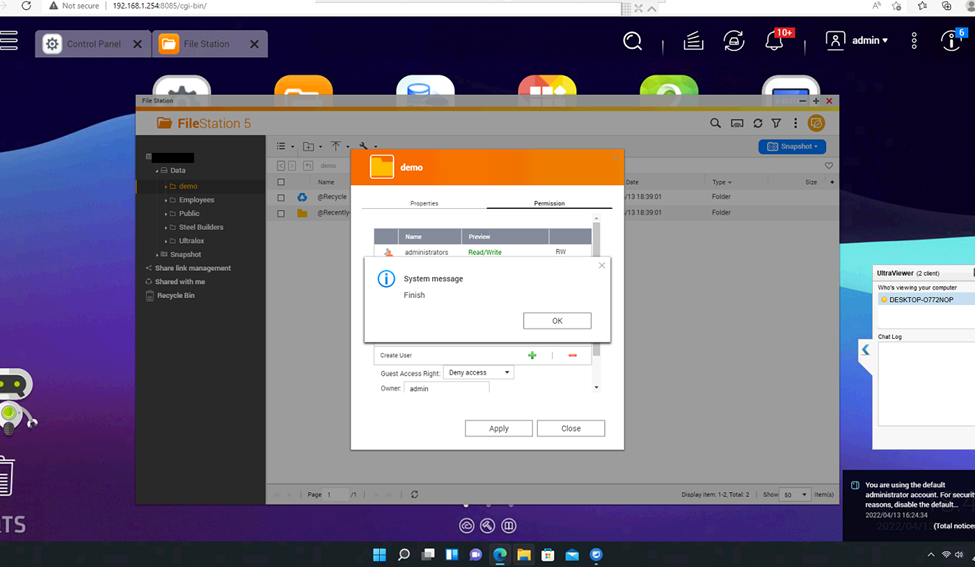The height and width of the screenshot is (567, 975).
Task: Click the orange background task icon
Action: (816, 123)
